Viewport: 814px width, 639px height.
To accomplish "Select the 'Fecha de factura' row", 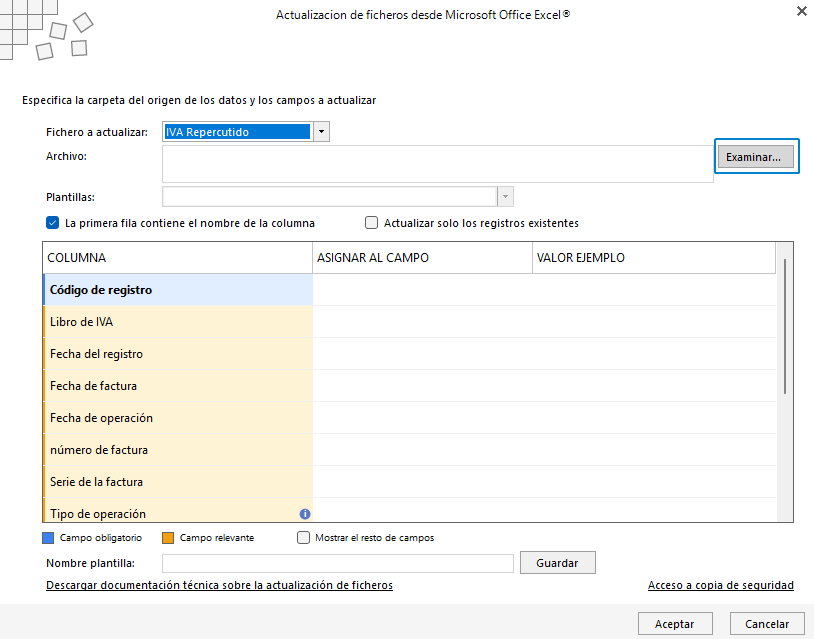I will [x=410, y=386].
